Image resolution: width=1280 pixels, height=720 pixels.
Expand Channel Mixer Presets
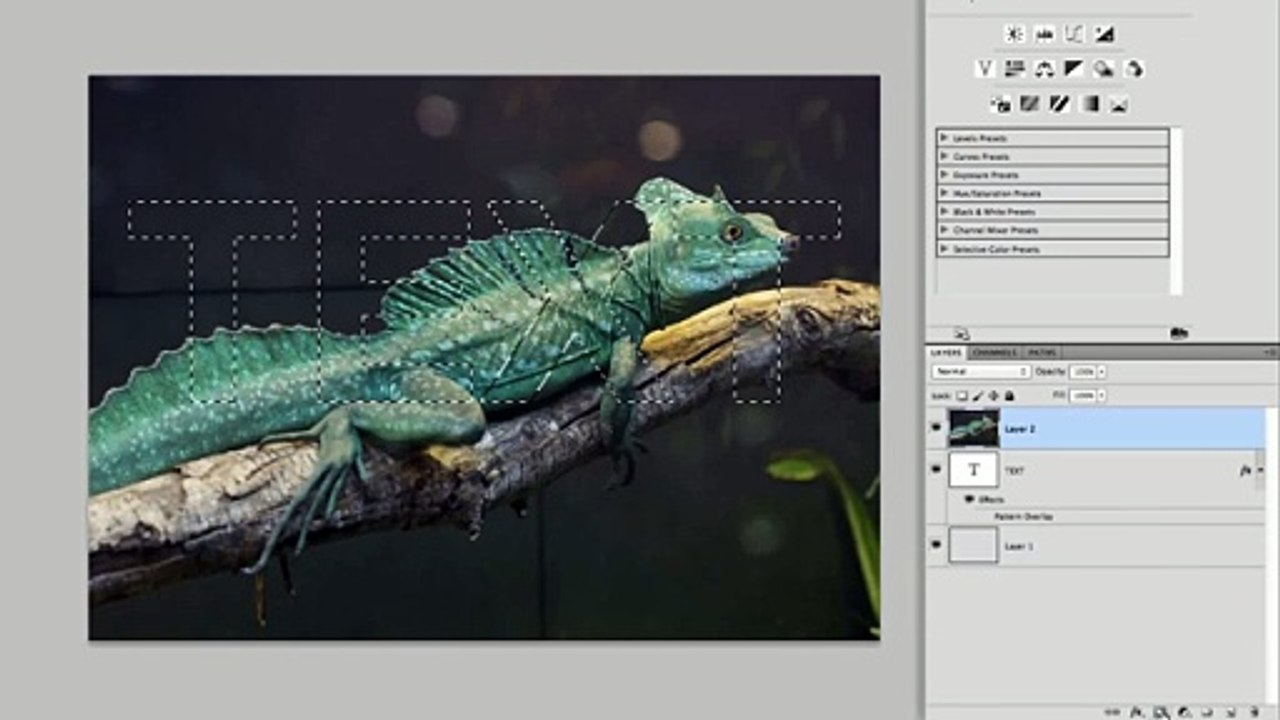[x=944, y=230]
